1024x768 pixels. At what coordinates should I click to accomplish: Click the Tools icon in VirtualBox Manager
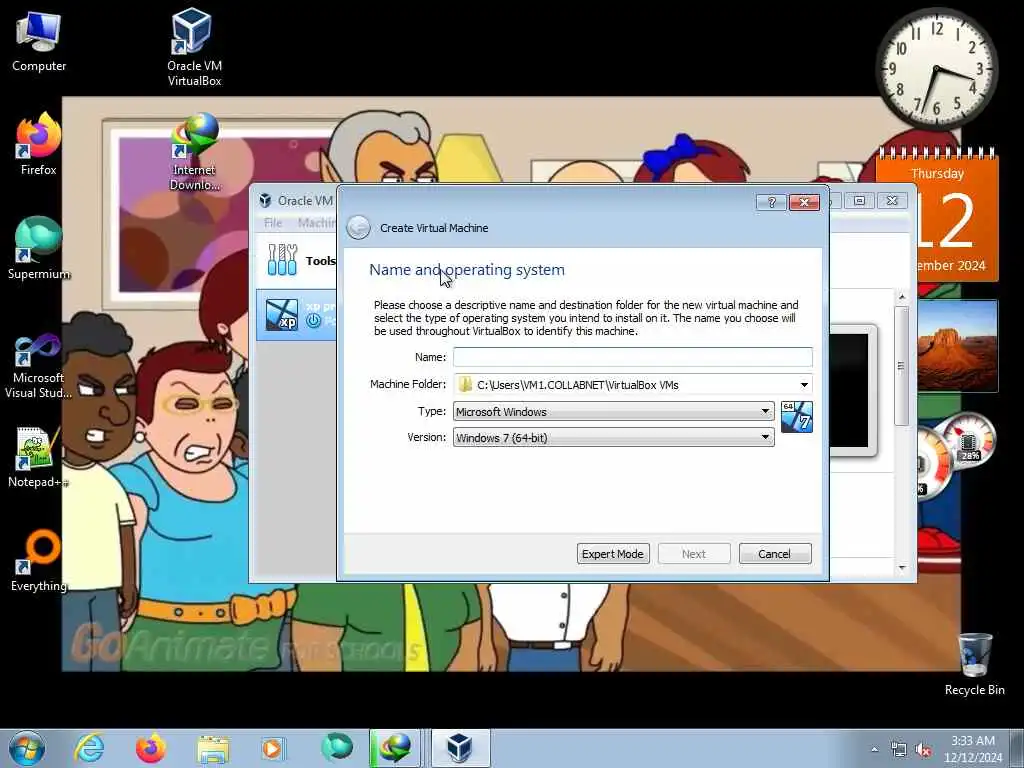coord(282,260)
